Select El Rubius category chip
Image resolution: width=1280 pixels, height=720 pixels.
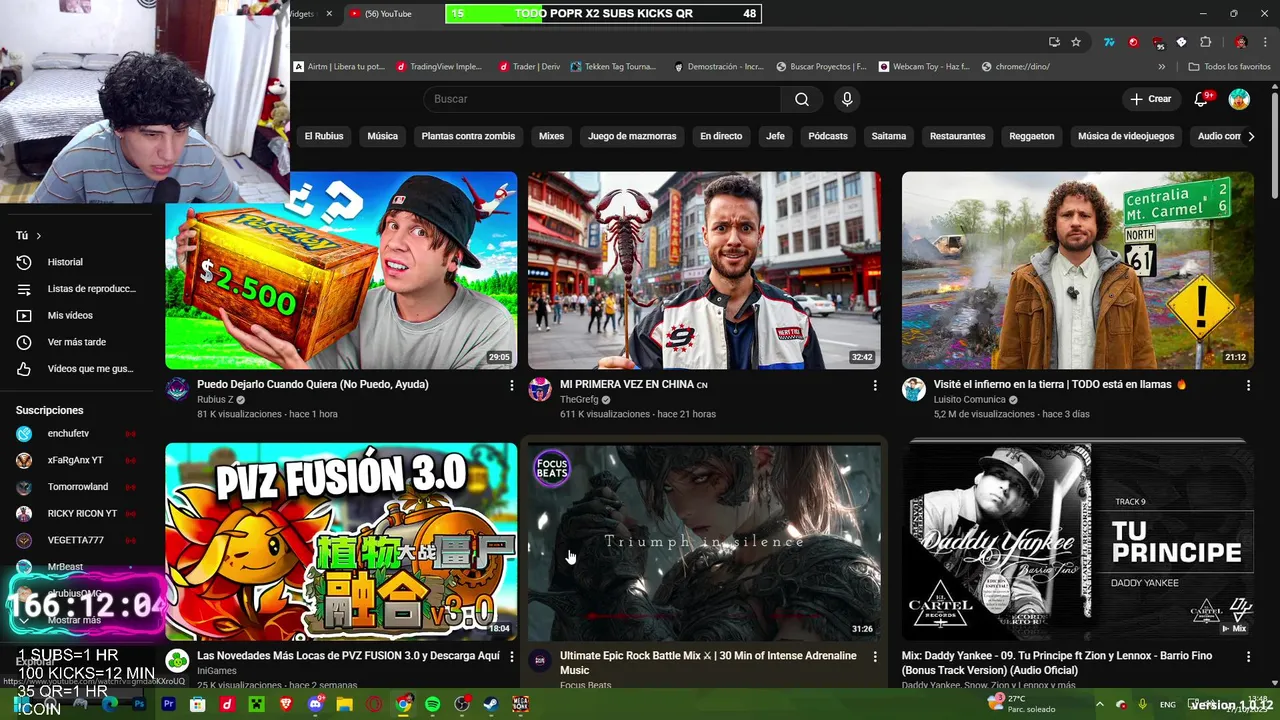(324, 136)
